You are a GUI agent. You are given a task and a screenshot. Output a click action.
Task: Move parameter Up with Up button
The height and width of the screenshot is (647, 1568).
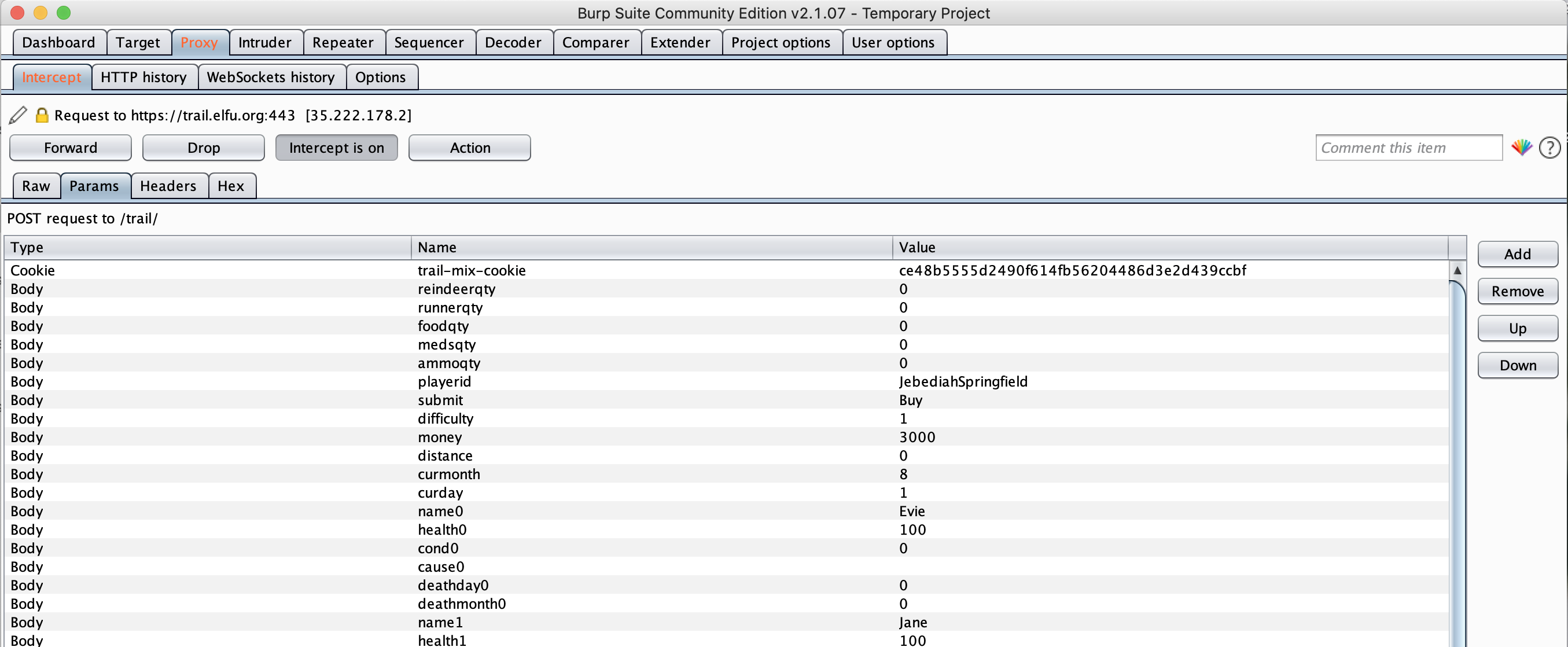(x=1518, y=329)
